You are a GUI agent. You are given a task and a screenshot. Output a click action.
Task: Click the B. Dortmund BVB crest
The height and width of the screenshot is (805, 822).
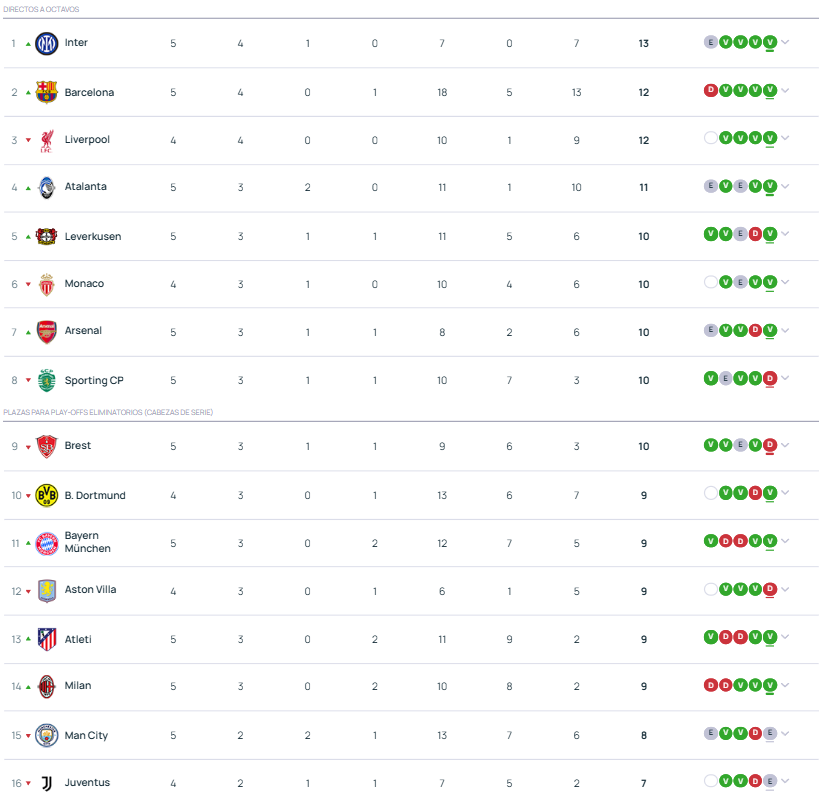(x=46, y=495)
